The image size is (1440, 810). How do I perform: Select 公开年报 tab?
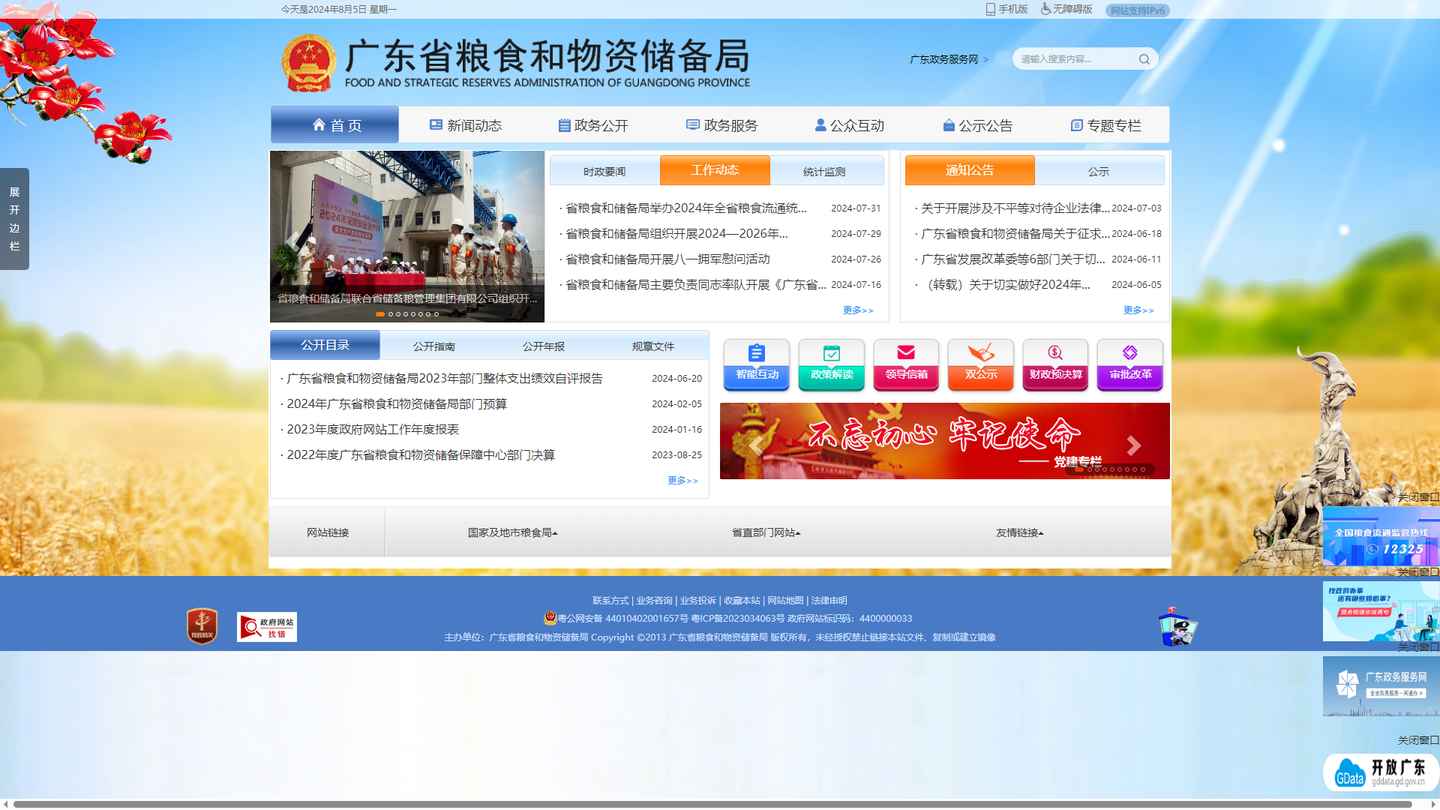coord(544,346)
